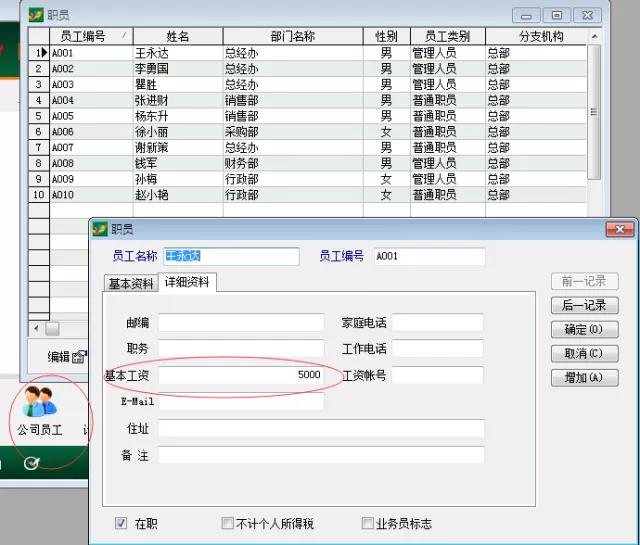Click the 员工类别 column header
640x545 pixels.
point(448,36)
